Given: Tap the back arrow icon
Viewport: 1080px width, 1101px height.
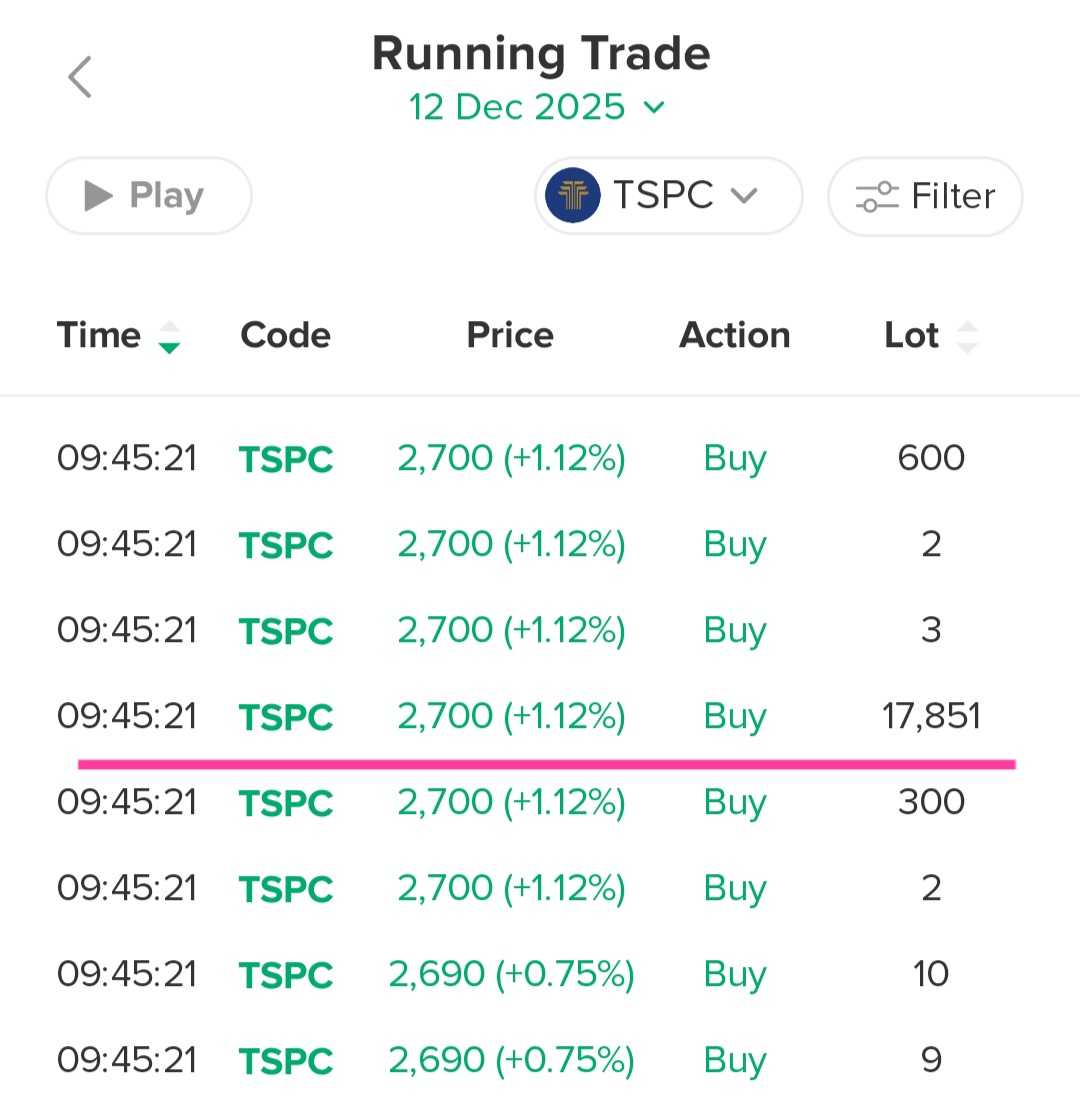Looking at the screenshot, I should (80, 77).
